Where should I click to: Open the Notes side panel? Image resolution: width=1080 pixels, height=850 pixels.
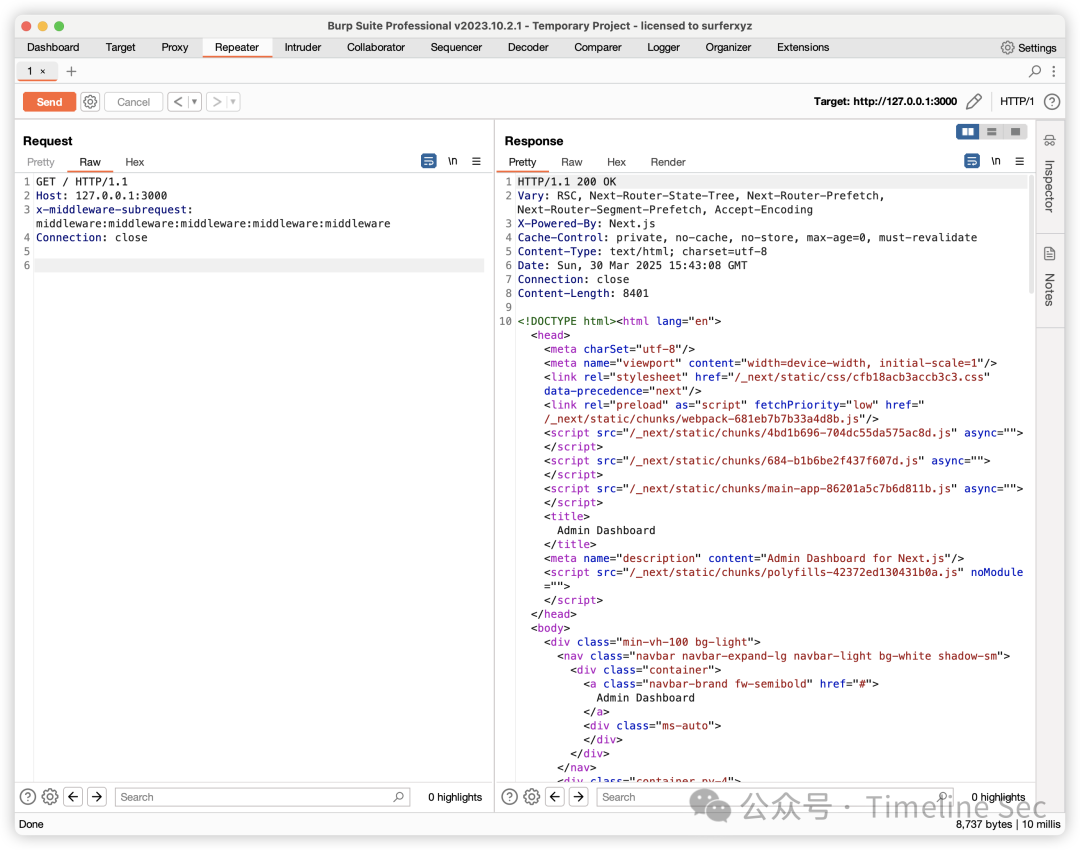click(x=1050, y=276)
